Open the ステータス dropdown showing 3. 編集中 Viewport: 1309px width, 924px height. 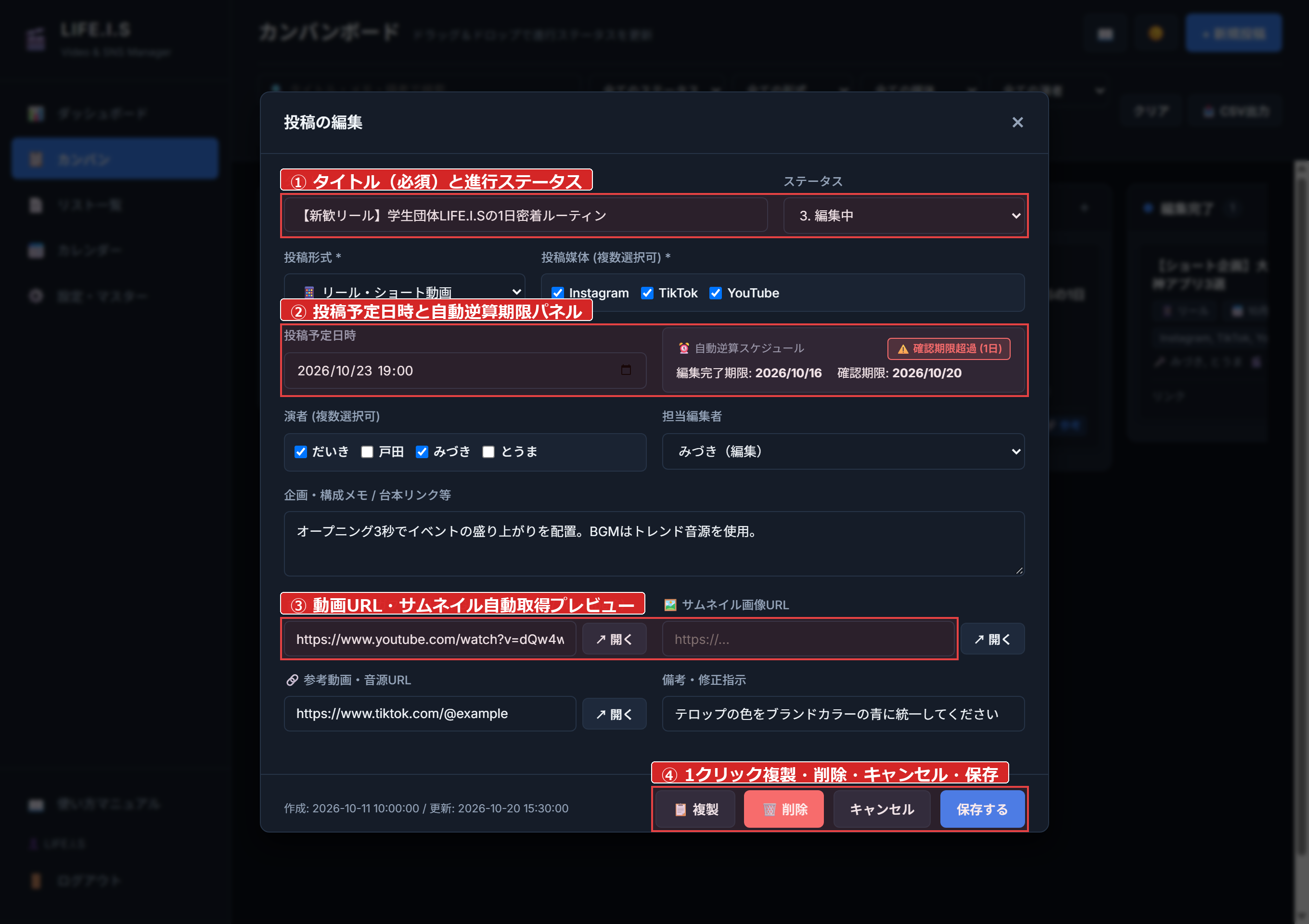(904, 216)
